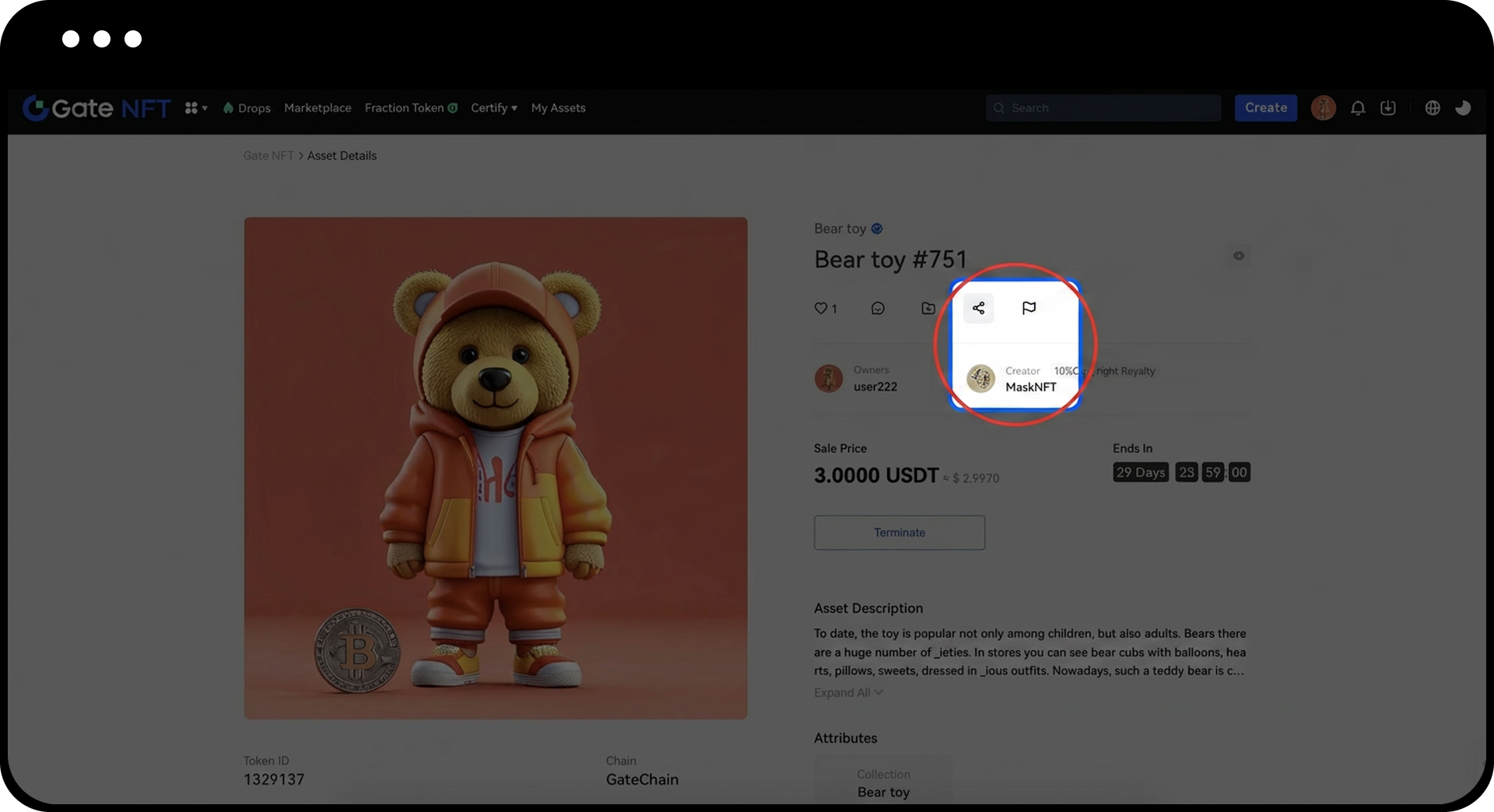Click the download app icon

pos(1388,108)
